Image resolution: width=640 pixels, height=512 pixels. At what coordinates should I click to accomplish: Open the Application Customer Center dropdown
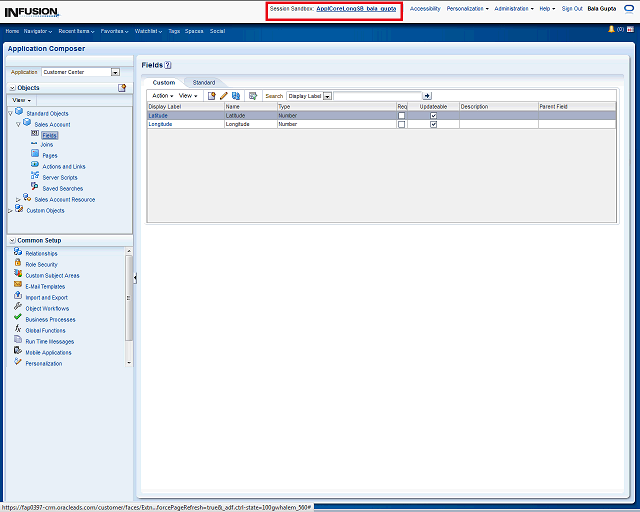point(115,72)
